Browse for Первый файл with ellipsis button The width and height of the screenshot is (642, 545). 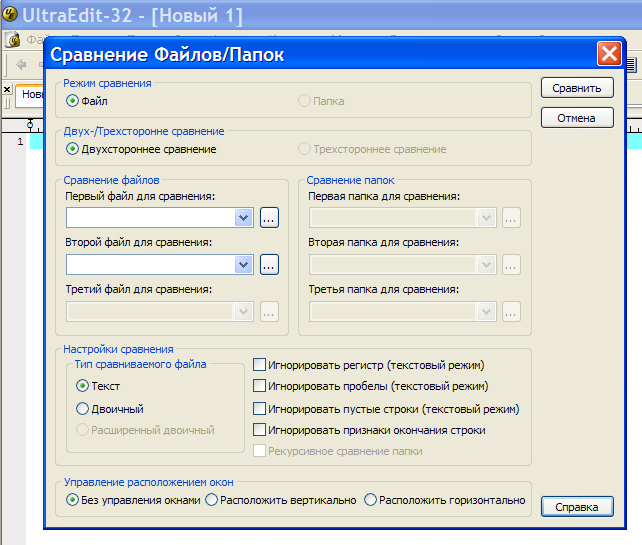point(269,217)
